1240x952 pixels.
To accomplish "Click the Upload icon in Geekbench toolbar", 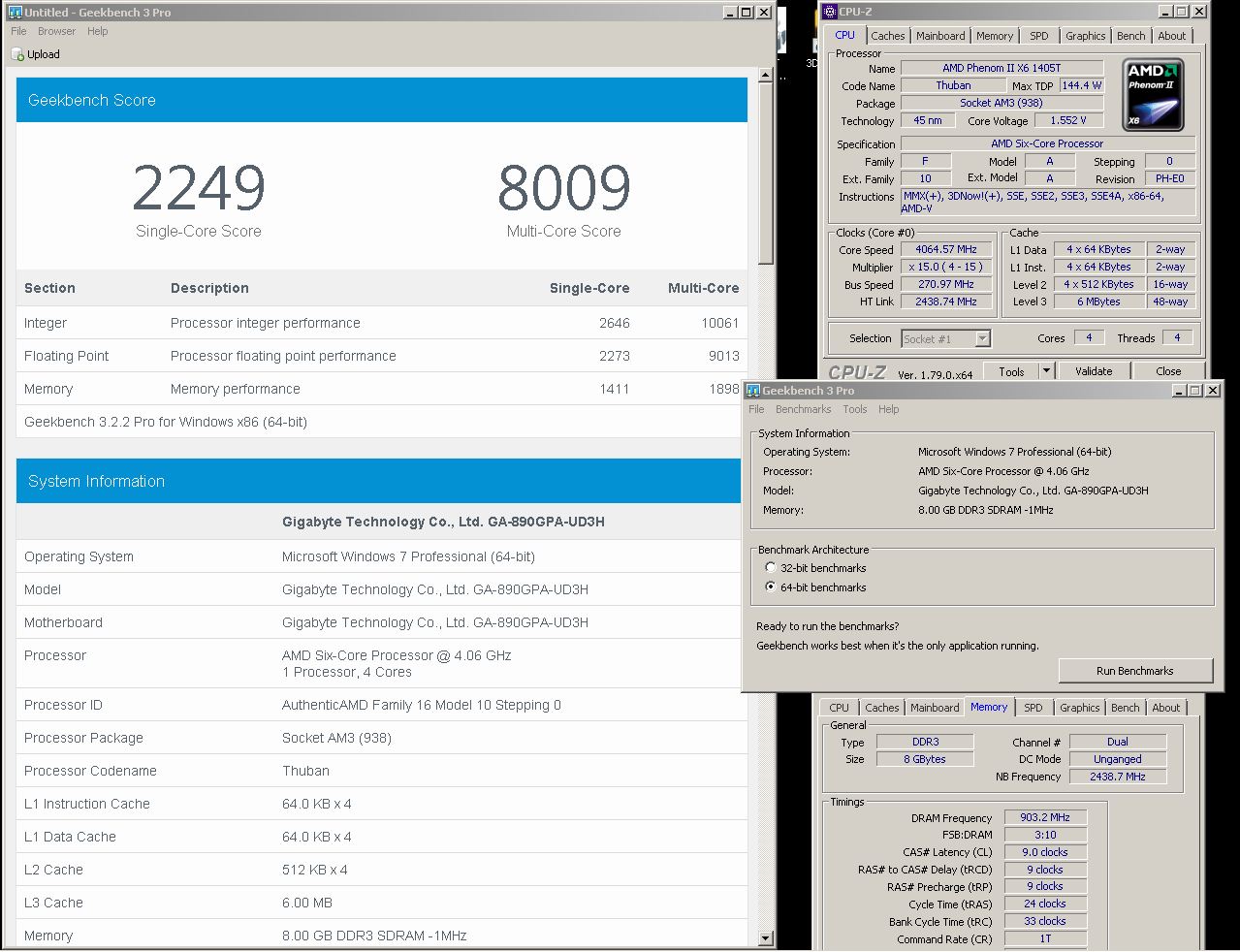I will click(x=17, y=54).
